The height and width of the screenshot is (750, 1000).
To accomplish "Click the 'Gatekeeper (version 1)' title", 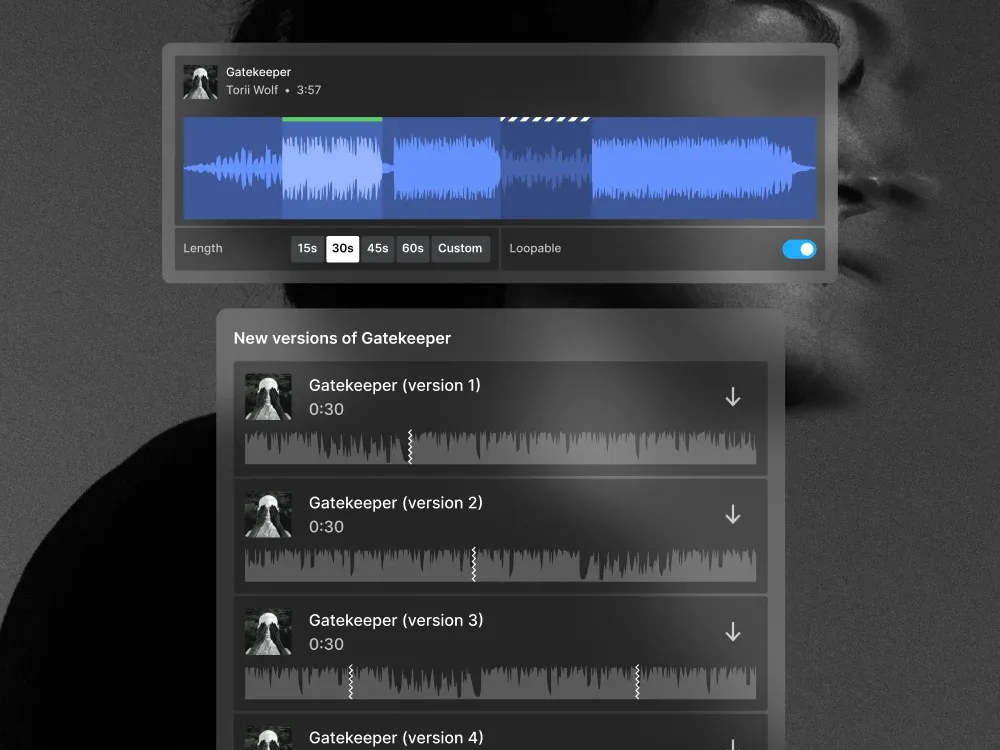I will coord(395,385).
